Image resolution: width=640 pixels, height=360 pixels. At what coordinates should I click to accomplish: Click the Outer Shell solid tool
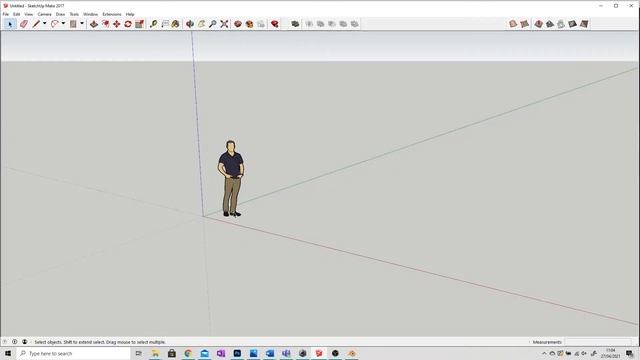pyautogui.click(x=295, y=24)
